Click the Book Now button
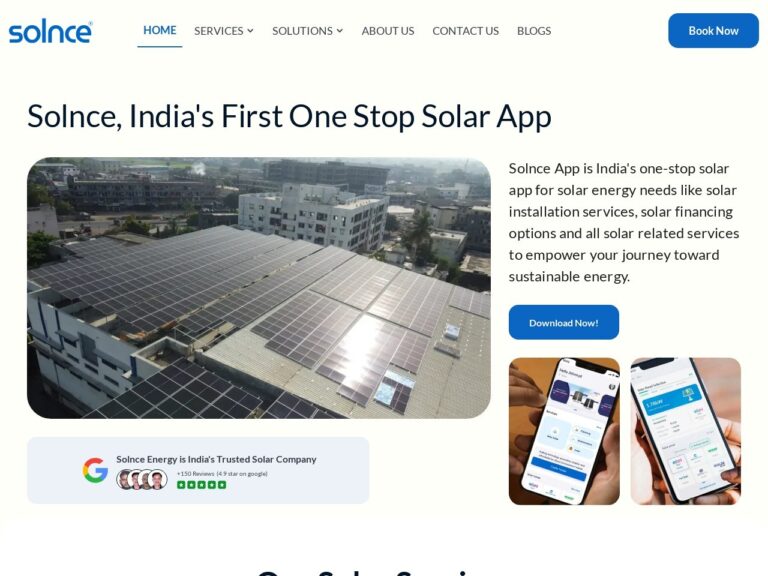Viewport: 768px width, 576px height. pos(713,30)
